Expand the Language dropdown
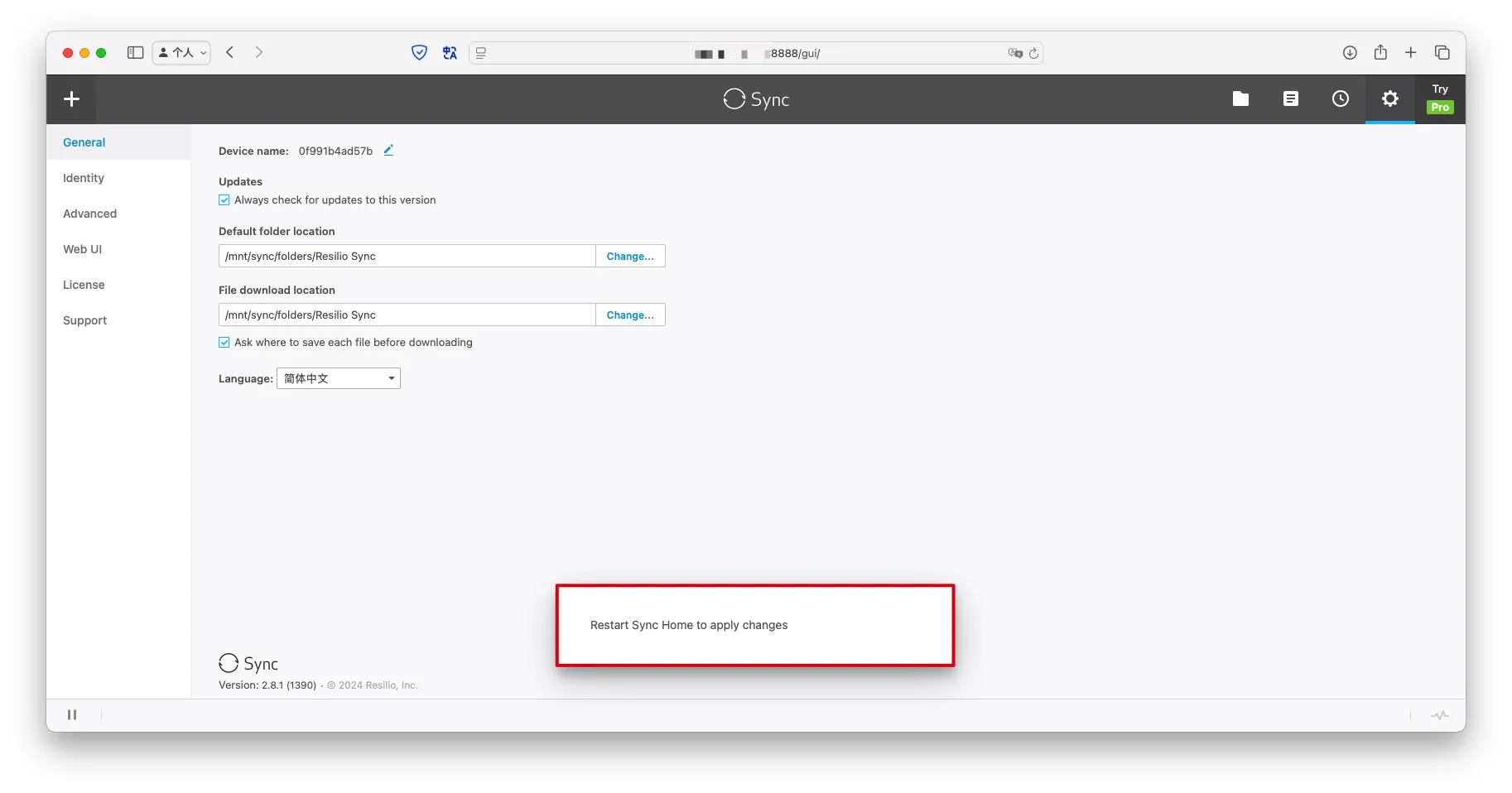The height and width of the screenshot is (793, 1512). 339,379
